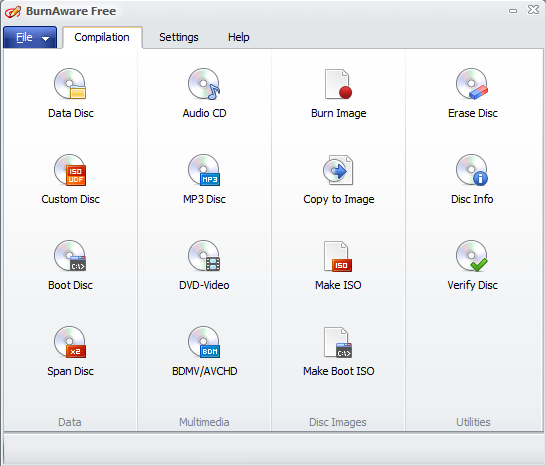This screenshot has height=466, width=546.
Task: Run the Verify Disc utility
Action: 473,265
